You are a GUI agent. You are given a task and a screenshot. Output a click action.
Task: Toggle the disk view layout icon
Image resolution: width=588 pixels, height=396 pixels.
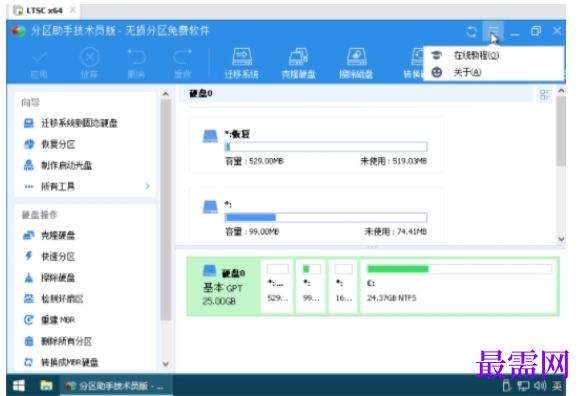[x=544, y=94]
